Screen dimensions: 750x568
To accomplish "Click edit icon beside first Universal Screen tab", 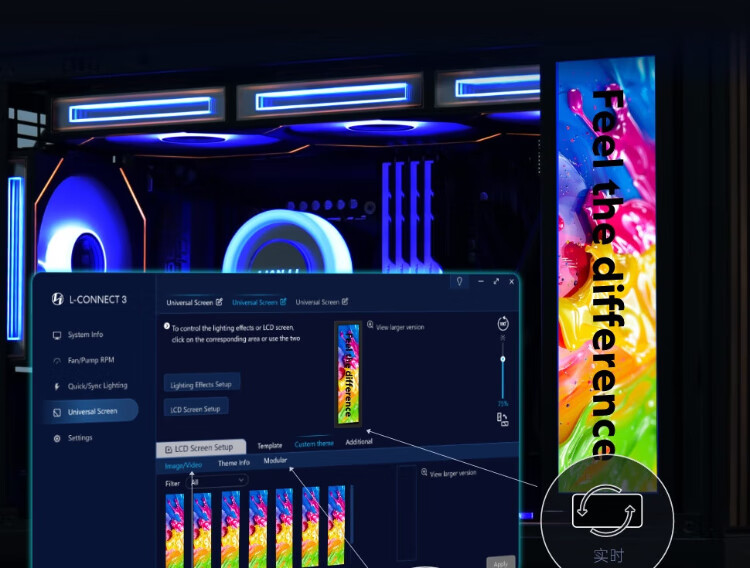I will (219, 302).
